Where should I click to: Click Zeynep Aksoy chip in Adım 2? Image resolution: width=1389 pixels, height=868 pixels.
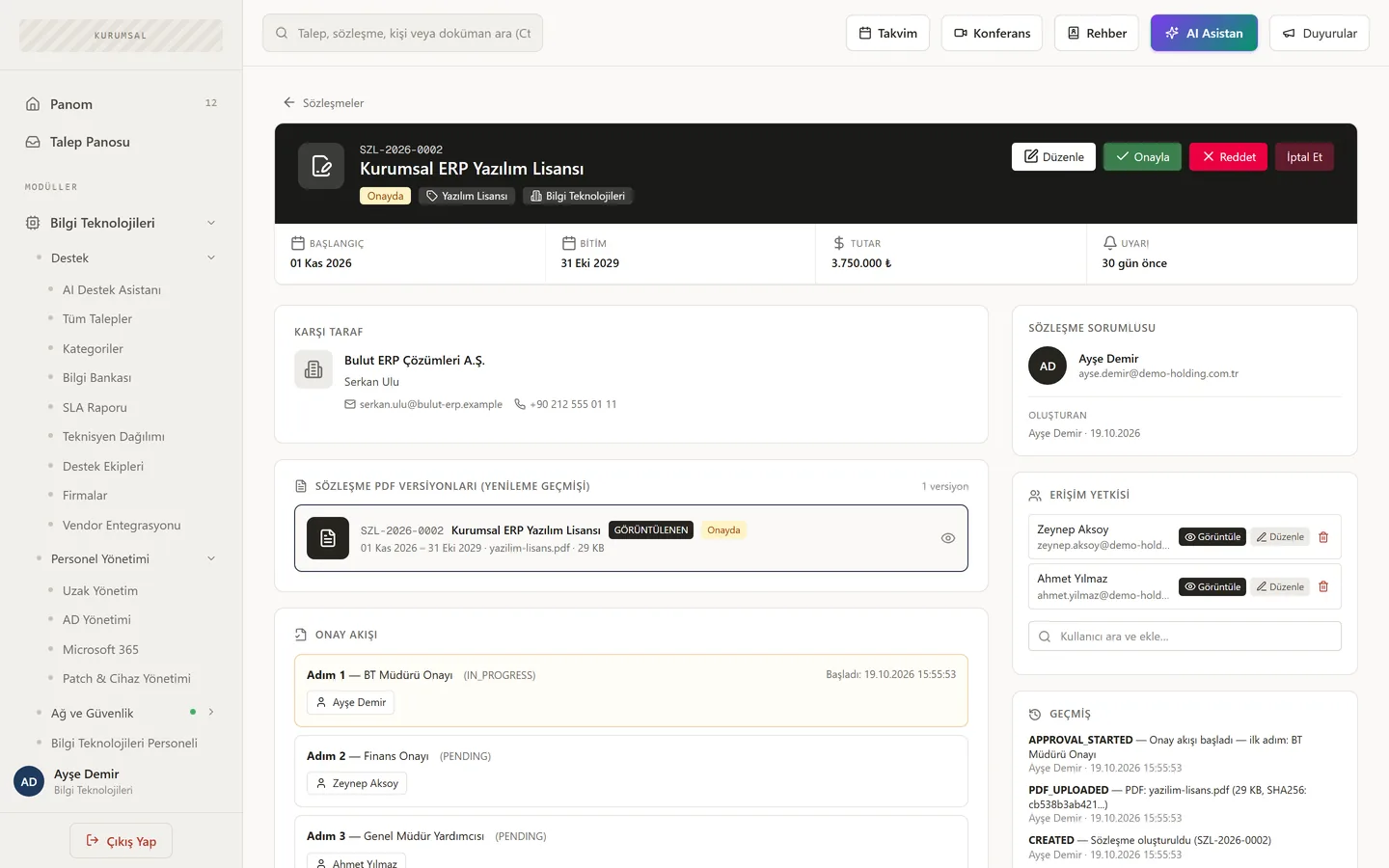point(357,783)
